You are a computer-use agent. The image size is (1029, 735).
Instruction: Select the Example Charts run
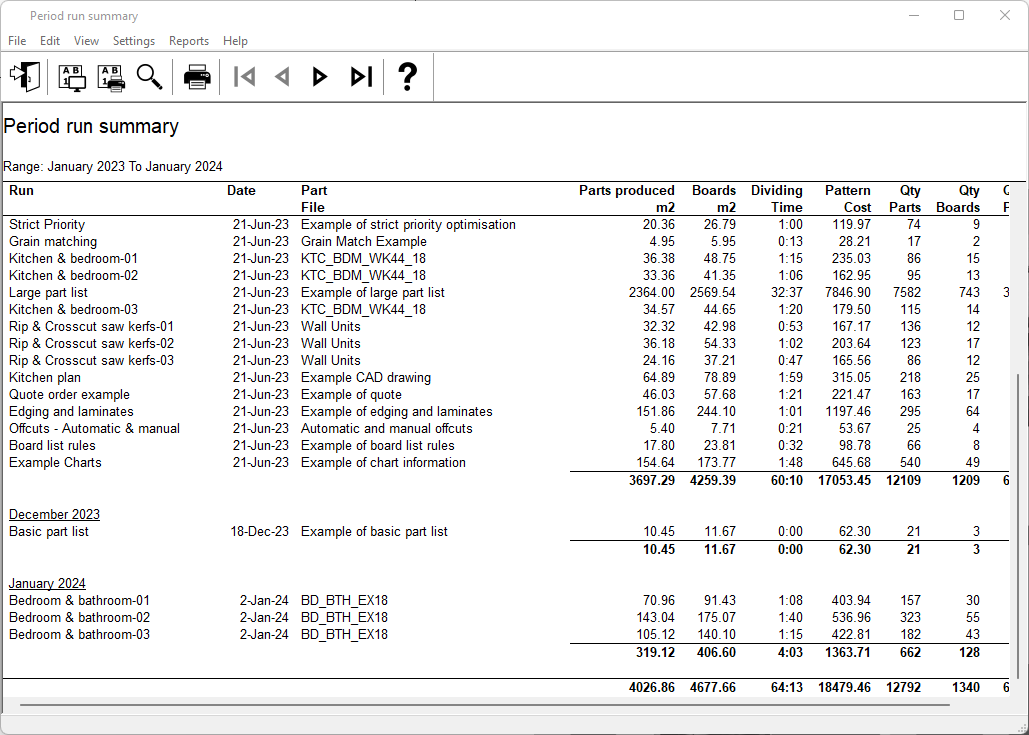coord(55,463)
